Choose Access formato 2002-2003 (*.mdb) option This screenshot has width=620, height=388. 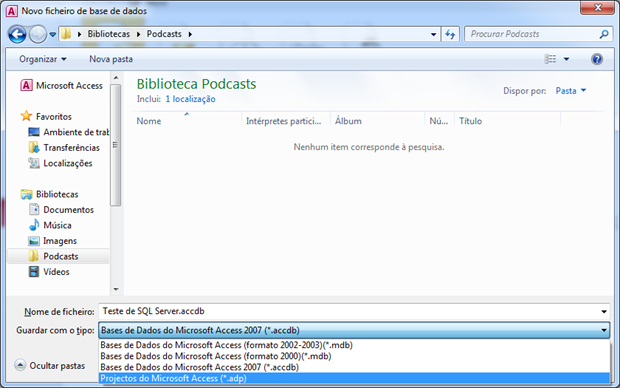coord(354,345)
